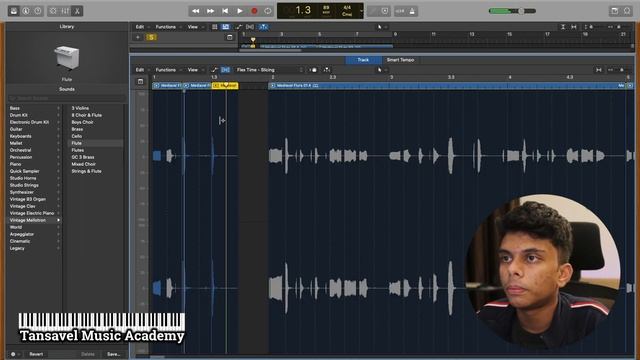The height and width of the screenshot is (360, 640).
Task: Select the Strings & Flute patch
Action: tap(87, 171)
